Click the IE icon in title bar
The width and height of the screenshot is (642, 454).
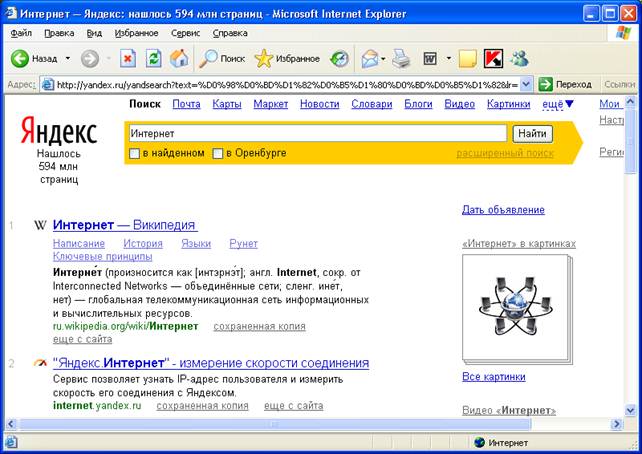[11, 13]
